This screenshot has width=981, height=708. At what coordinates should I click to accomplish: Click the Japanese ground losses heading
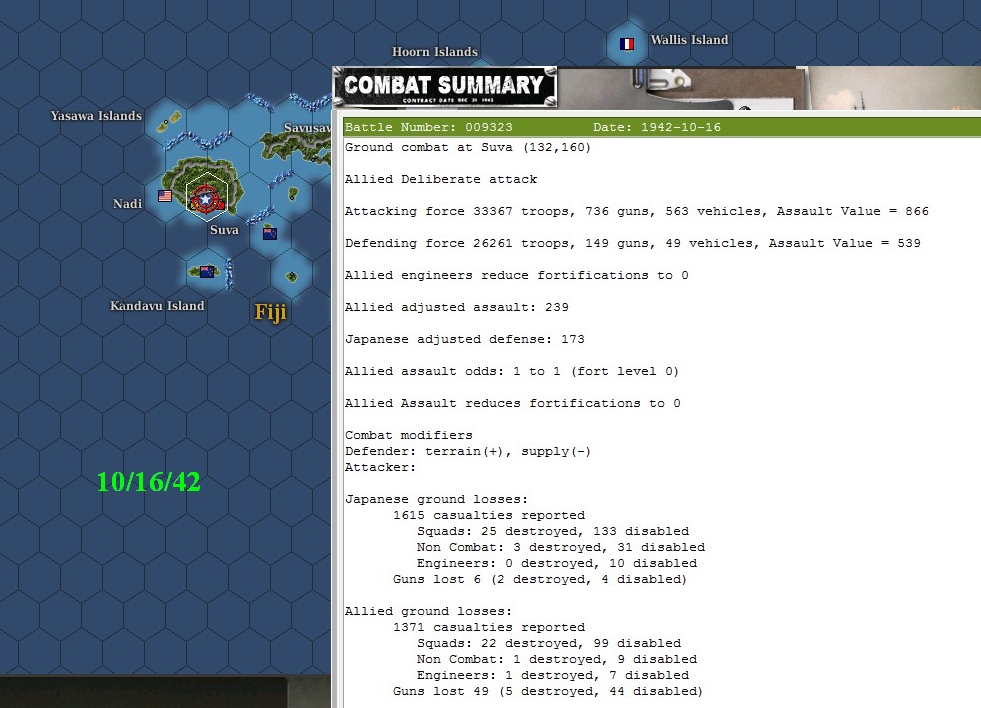coord(437,499)
